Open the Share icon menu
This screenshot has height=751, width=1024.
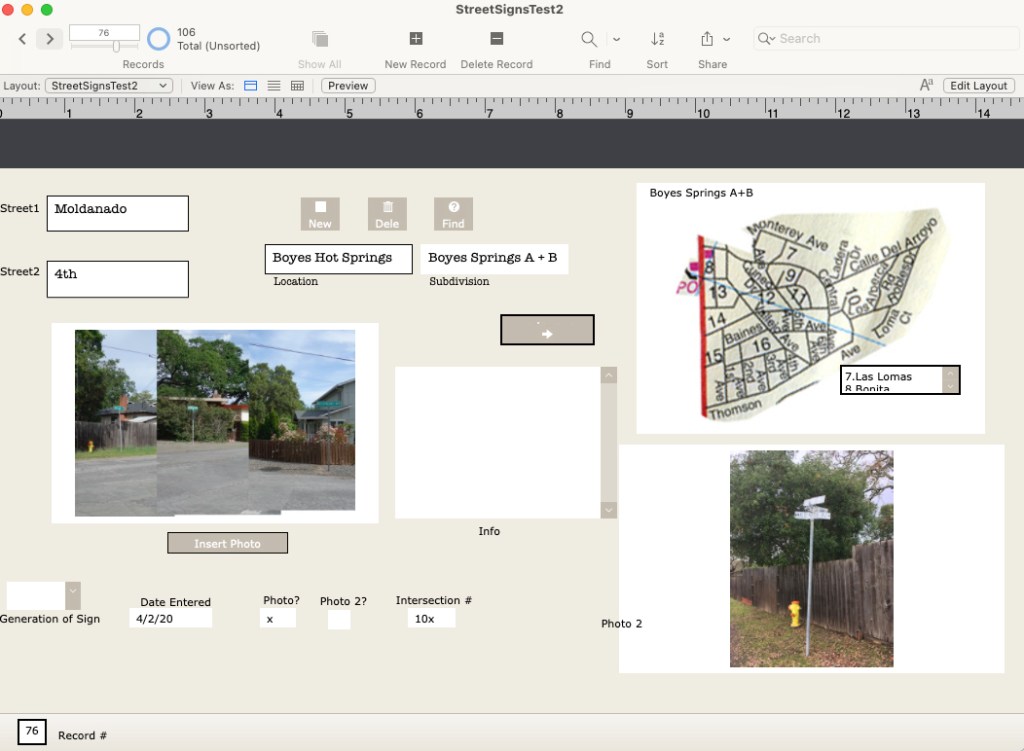pyautogui.click(x=708, y=39)
